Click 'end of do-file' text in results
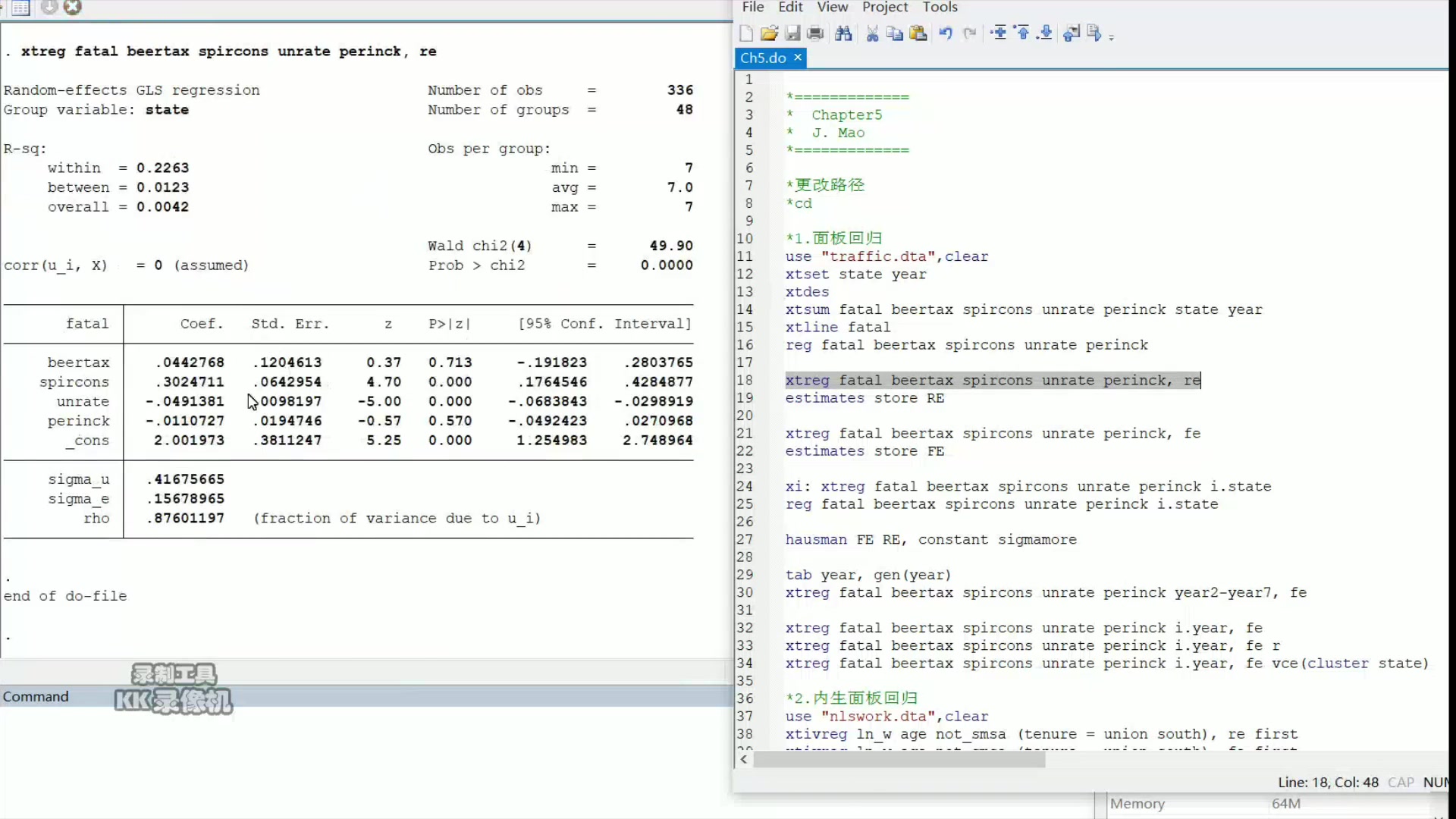The width and height of the screenshot is (1456, 819). pyautogui.click(x=65, y=596)
